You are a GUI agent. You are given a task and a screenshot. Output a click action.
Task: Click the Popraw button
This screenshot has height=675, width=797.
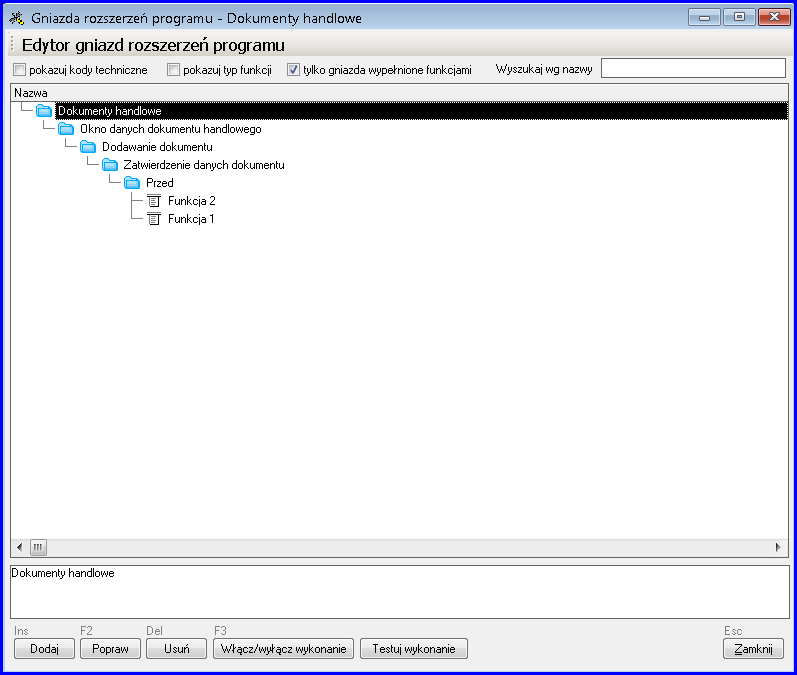(110, 649)
